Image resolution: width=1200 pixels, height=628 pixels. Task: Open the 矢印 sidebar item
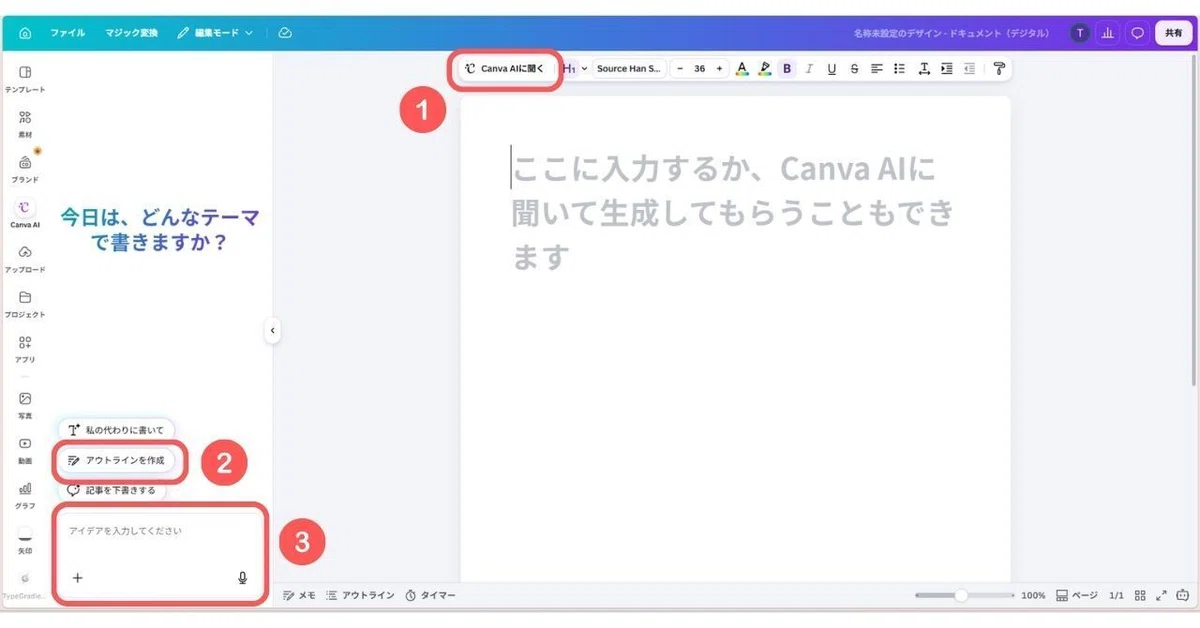(25, 541)
